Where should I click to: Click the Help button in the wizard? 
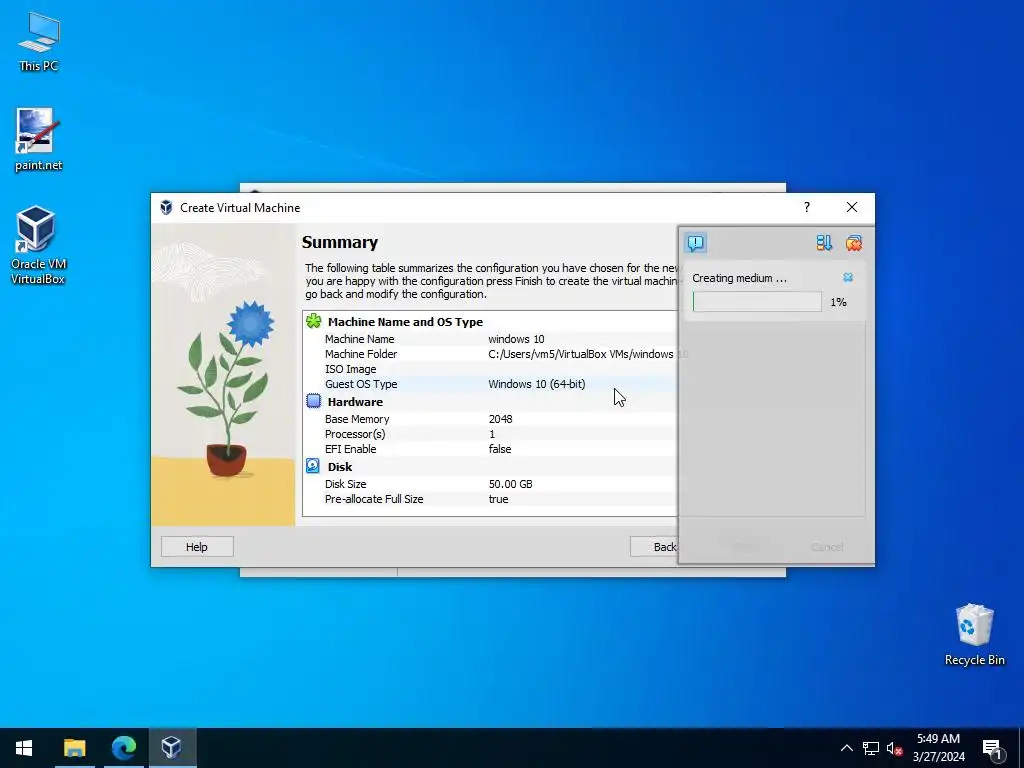point(197,547)
